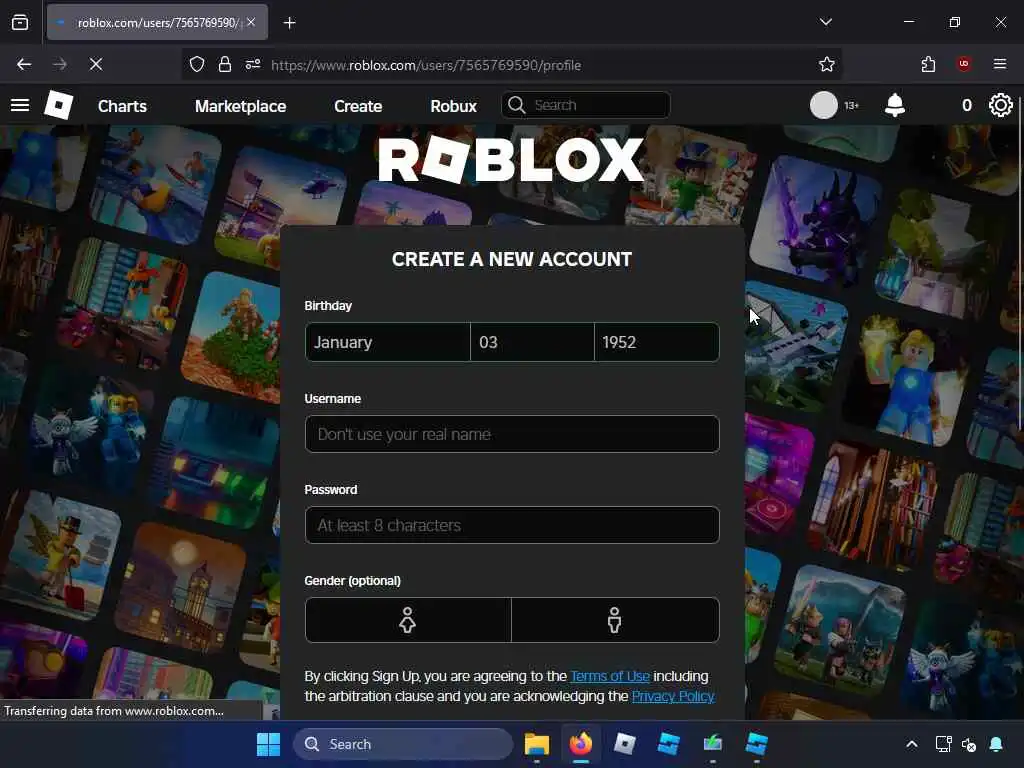Bookmark this page with the star icon
Image resolution: width=1024 pixels, height=768 pixels.
pyautogui.click(x=827, y=64)
